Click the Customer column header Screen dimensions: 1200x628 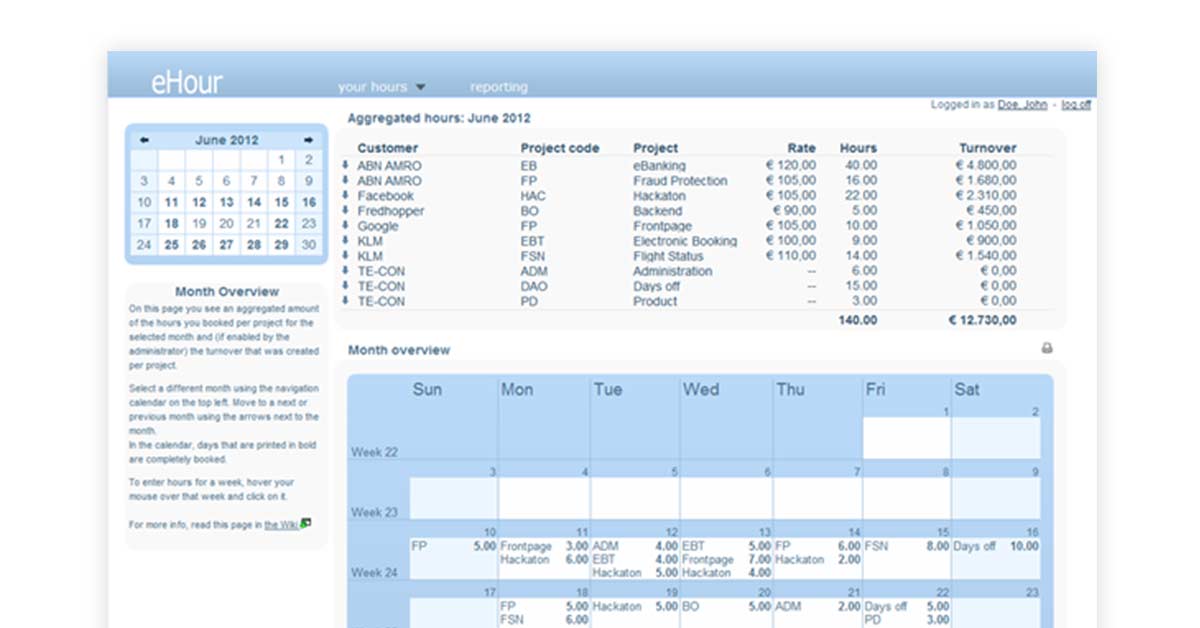coord(388,148)
